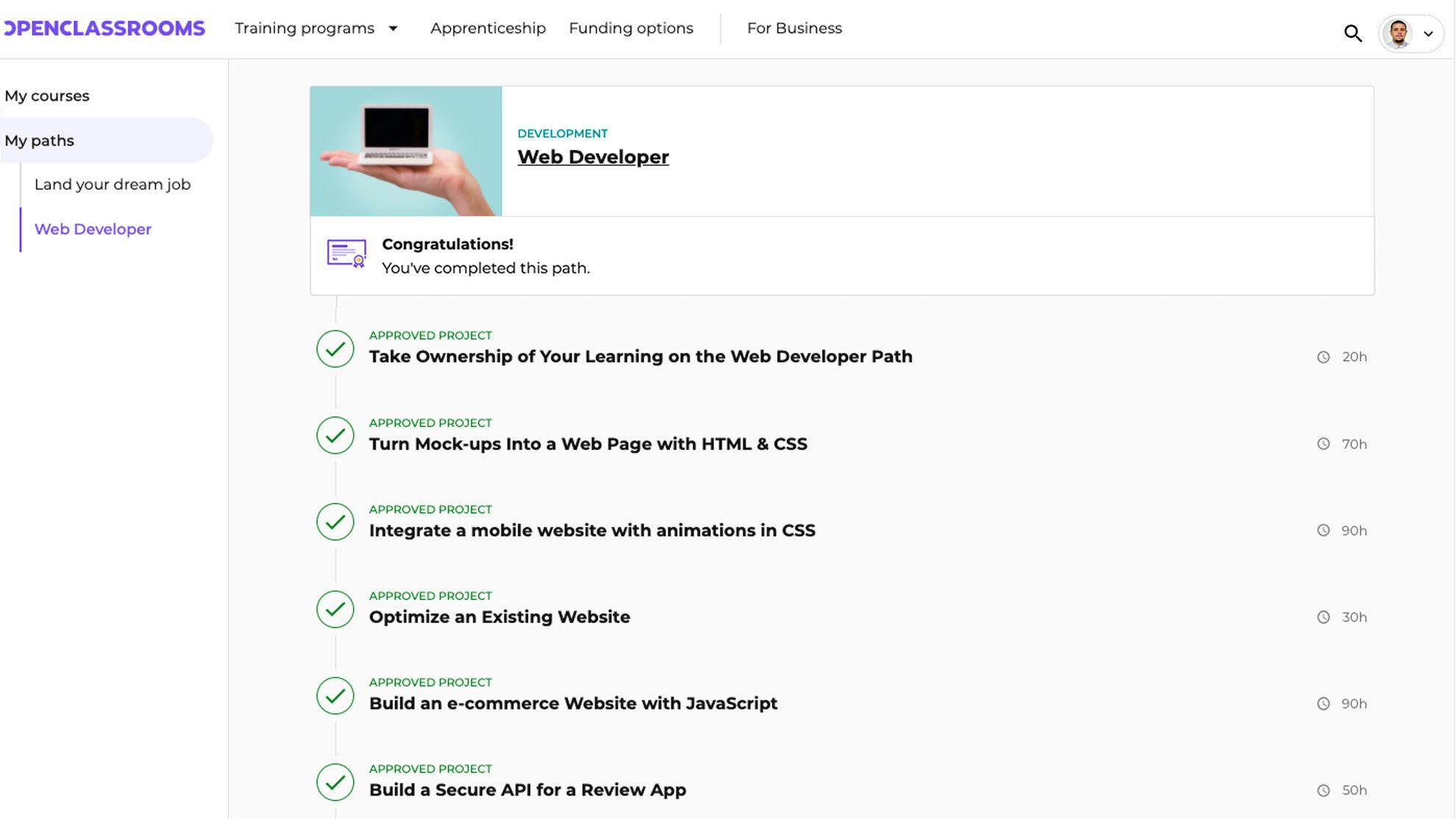Image resolution: width=1456 pixels, height=819 pixels.
Task: Open the user avatar profile menu
Action: click(1397, 33)
